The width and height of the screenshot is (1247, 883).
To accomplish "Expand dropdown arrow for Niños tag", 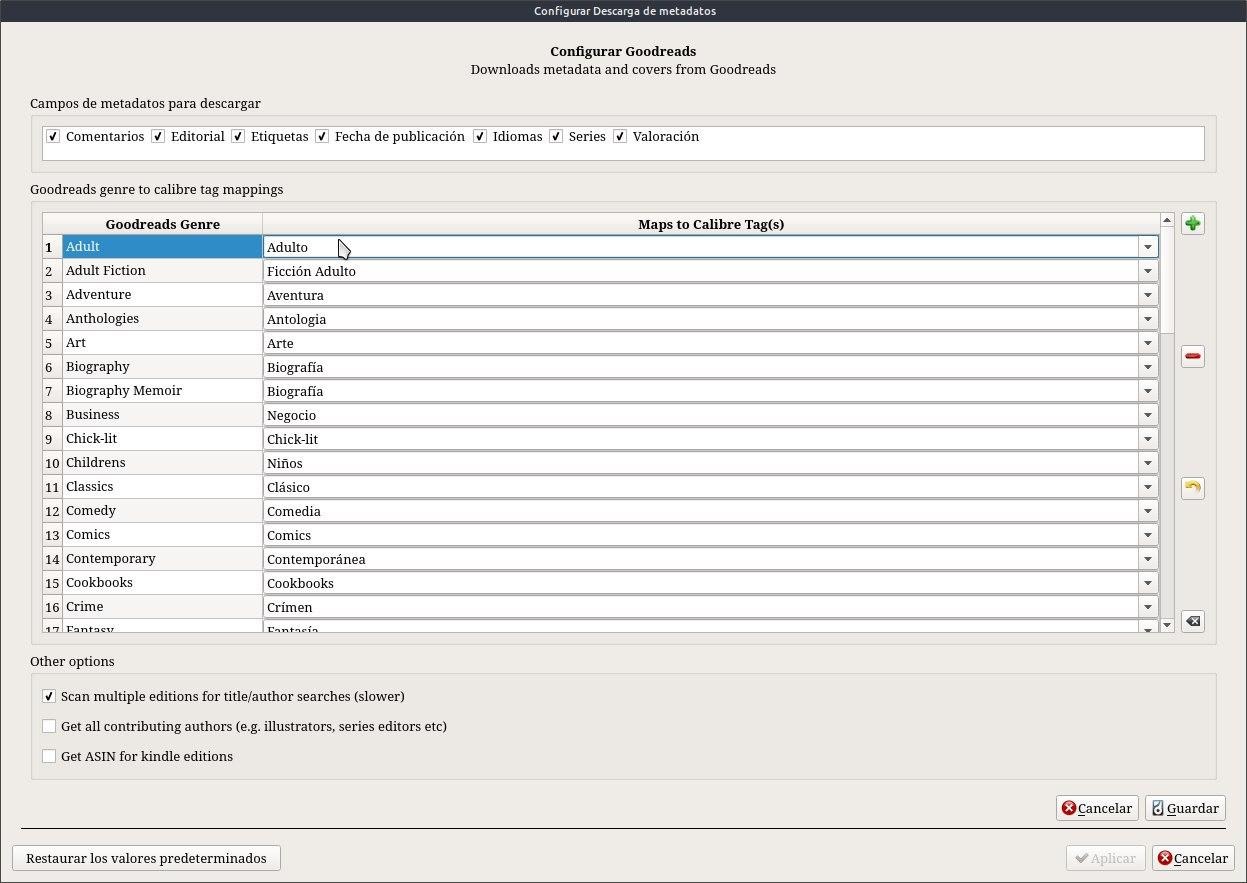I will [x=1148, y=463].
